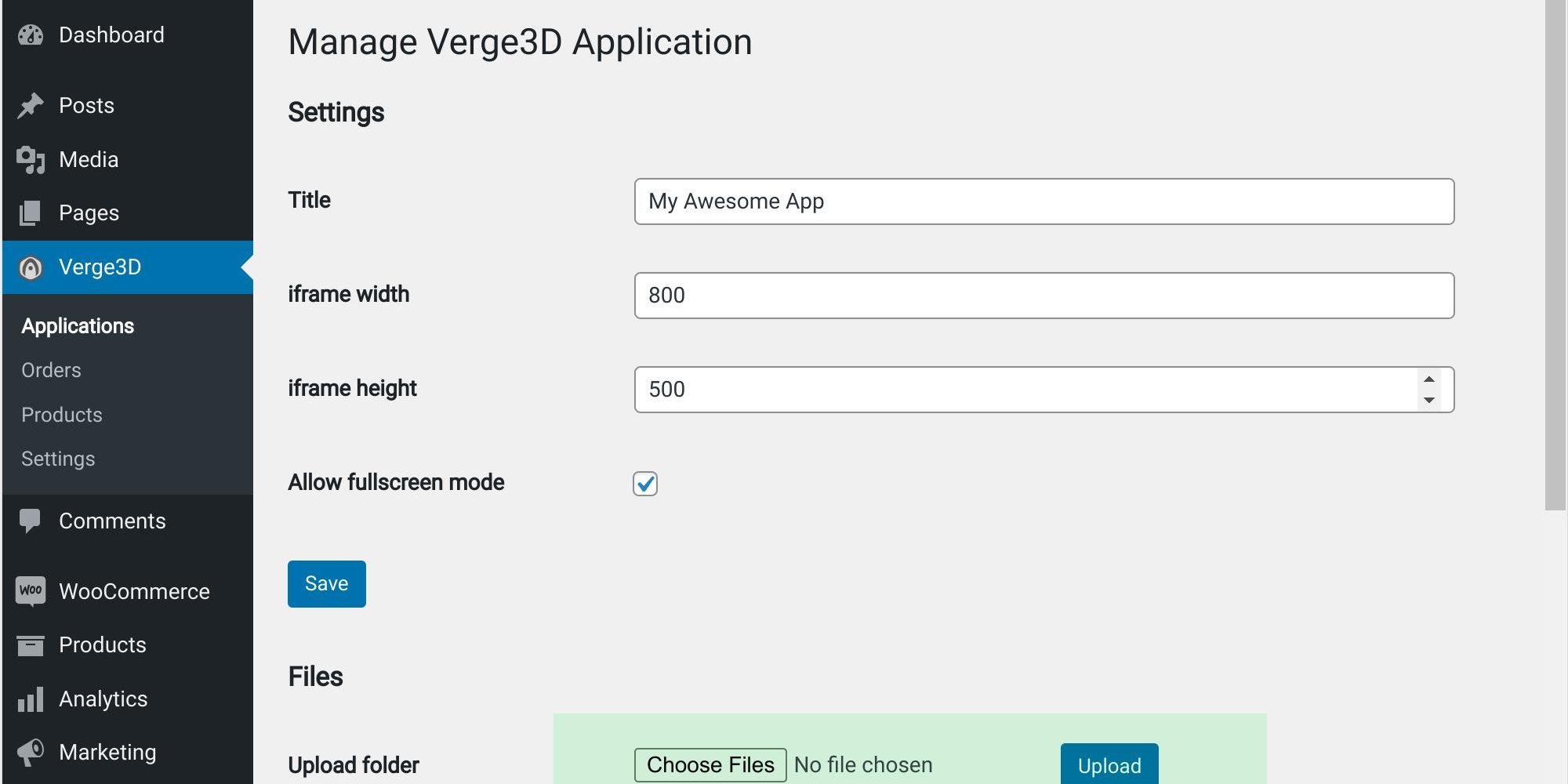Click the WooCommerce sidebar icon
This screenshot has height=784, width=1568.
31,591
